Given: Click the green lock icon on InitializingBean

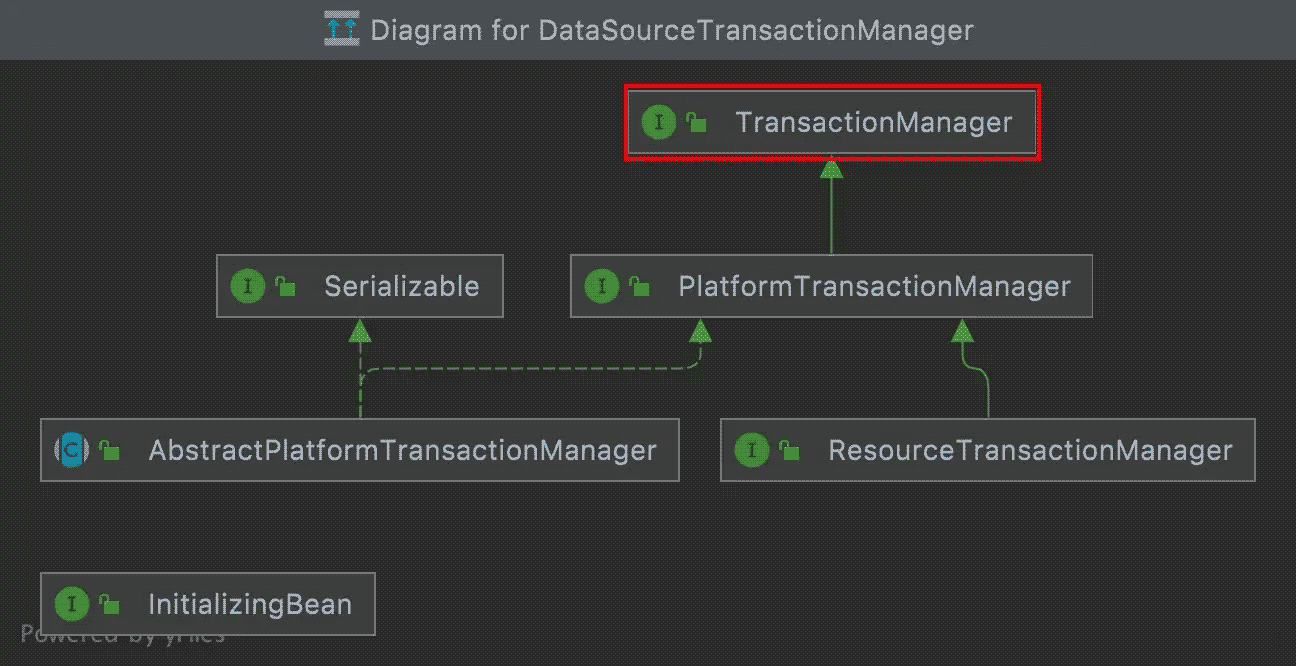Looking at the screenshot, I should coord(109,606).
